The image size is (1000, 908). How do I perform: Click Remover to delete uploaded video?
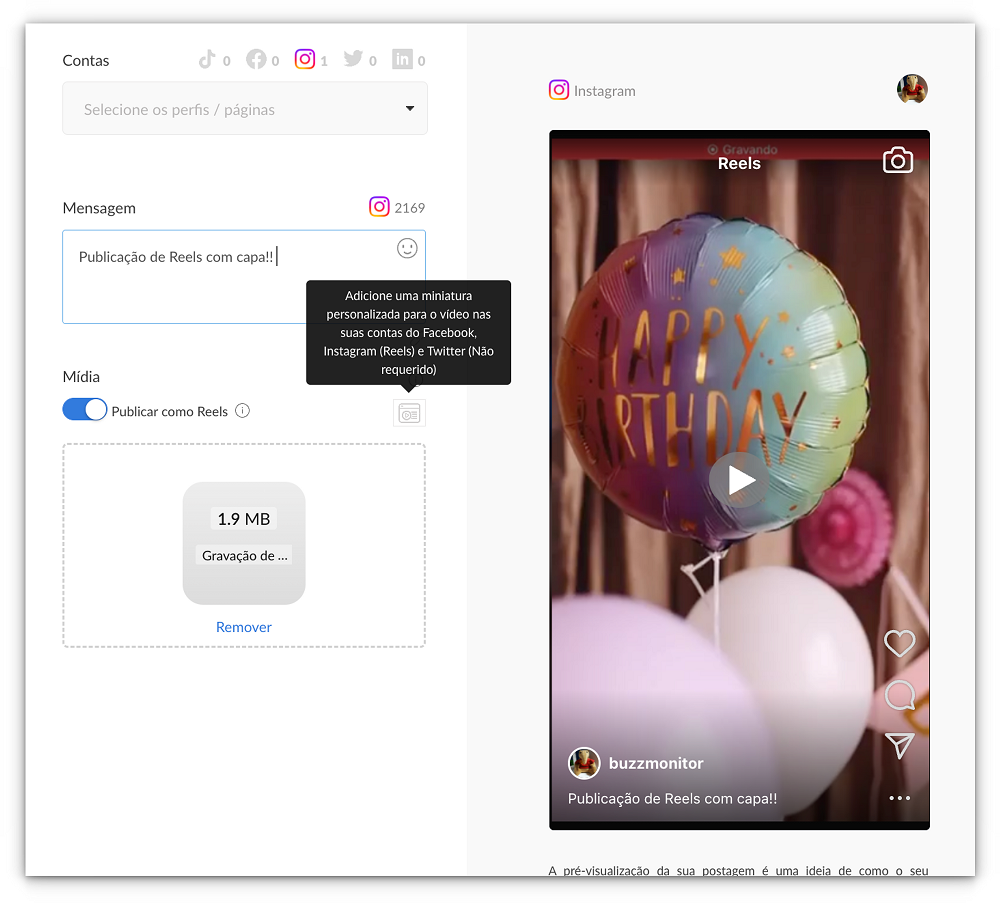point(244,627)
